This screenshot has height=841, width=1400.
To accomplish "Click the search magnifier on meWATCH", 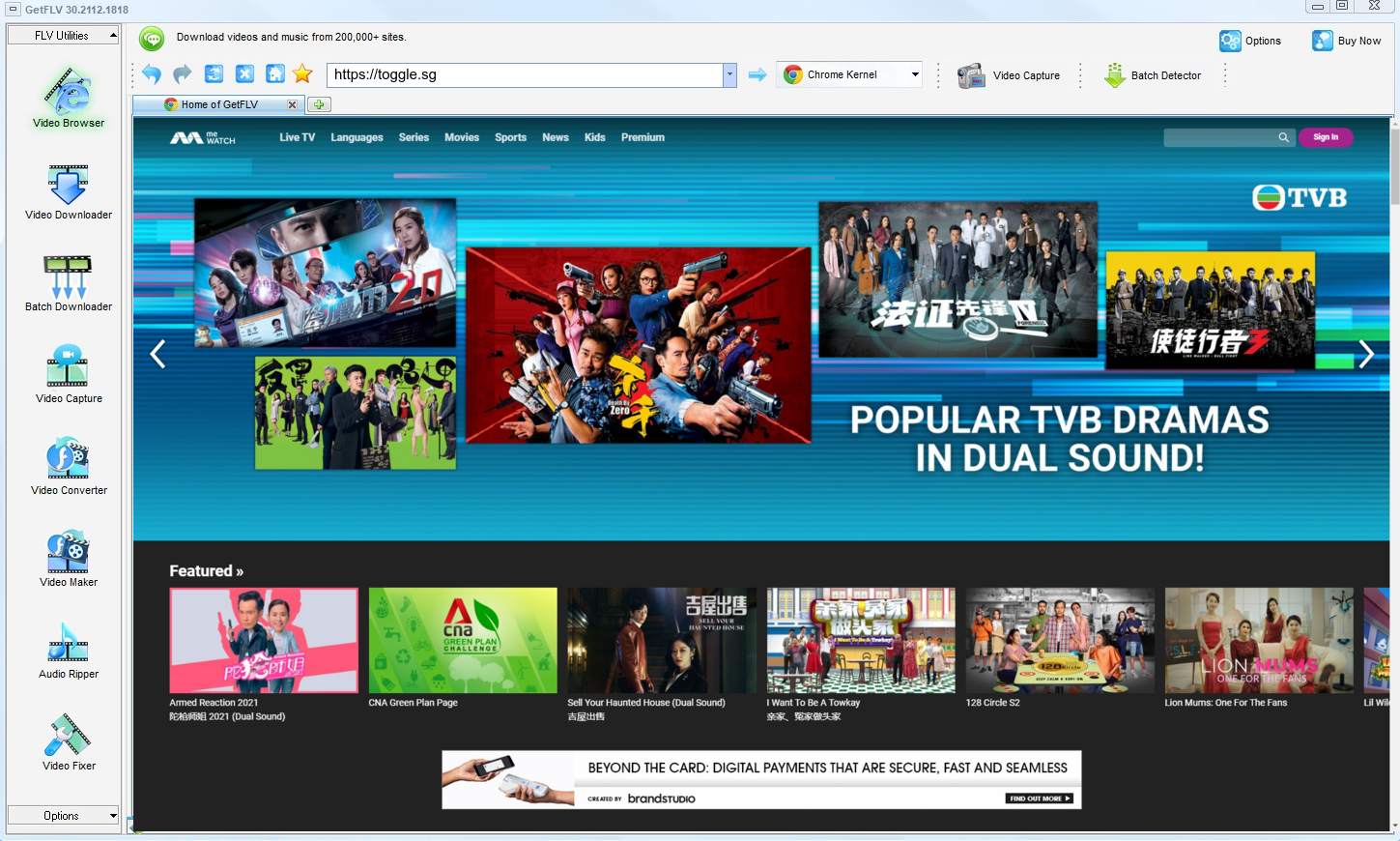I will click(1283, 137).
